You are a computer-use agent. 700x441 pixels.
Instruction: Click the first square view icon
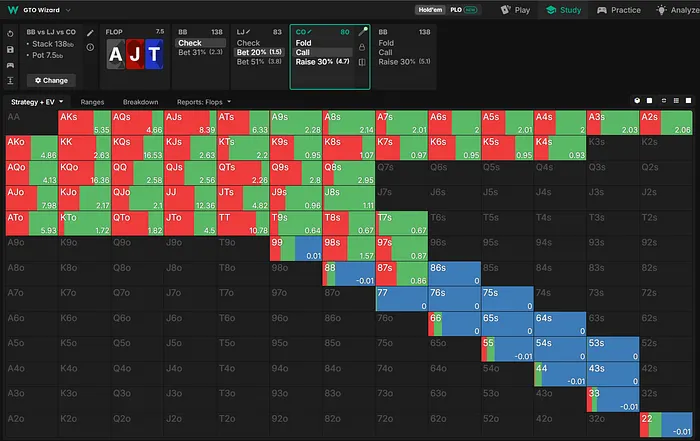point(650,101)
